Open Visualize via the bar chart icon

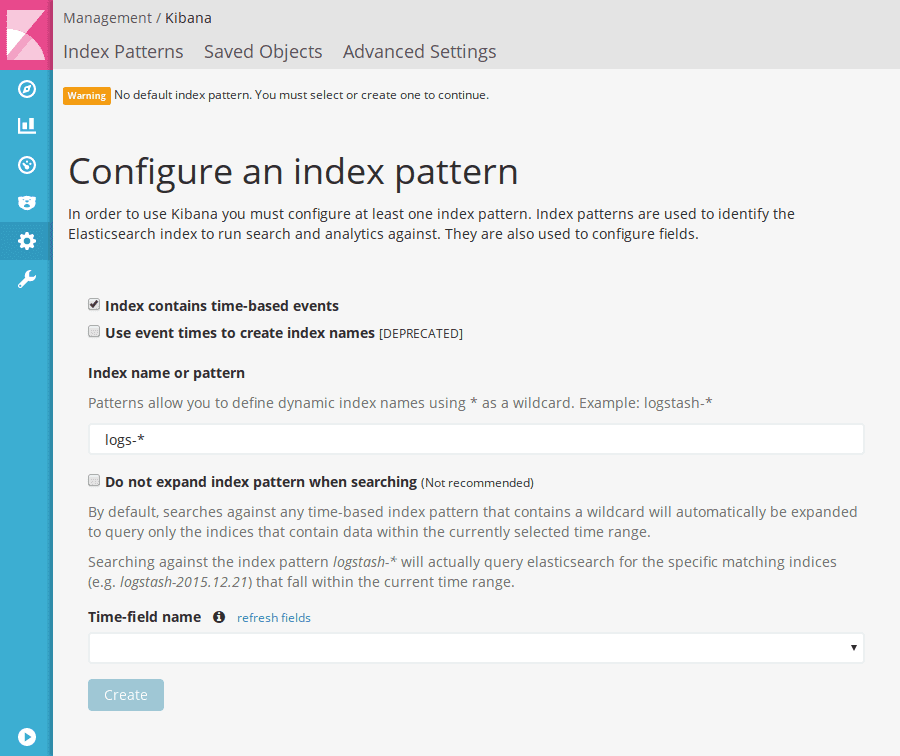click(x=26, y=126)
